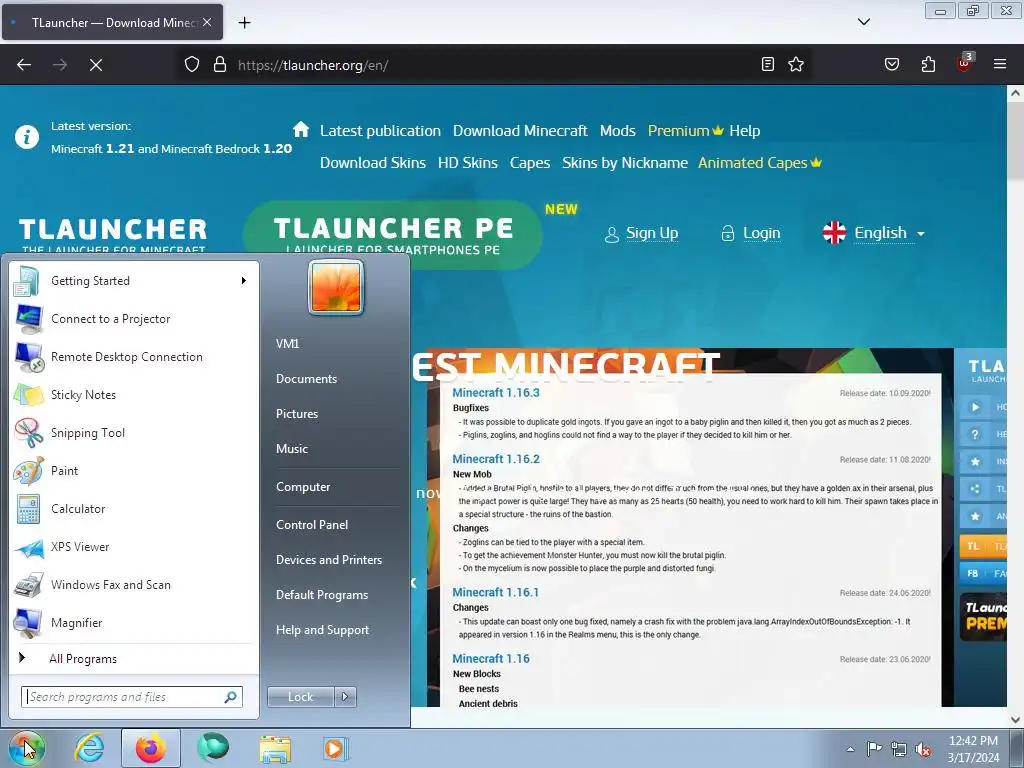Click the tracking protection shield icon
The height and width of the screenshot is (768, 1024).
(191, 65)
